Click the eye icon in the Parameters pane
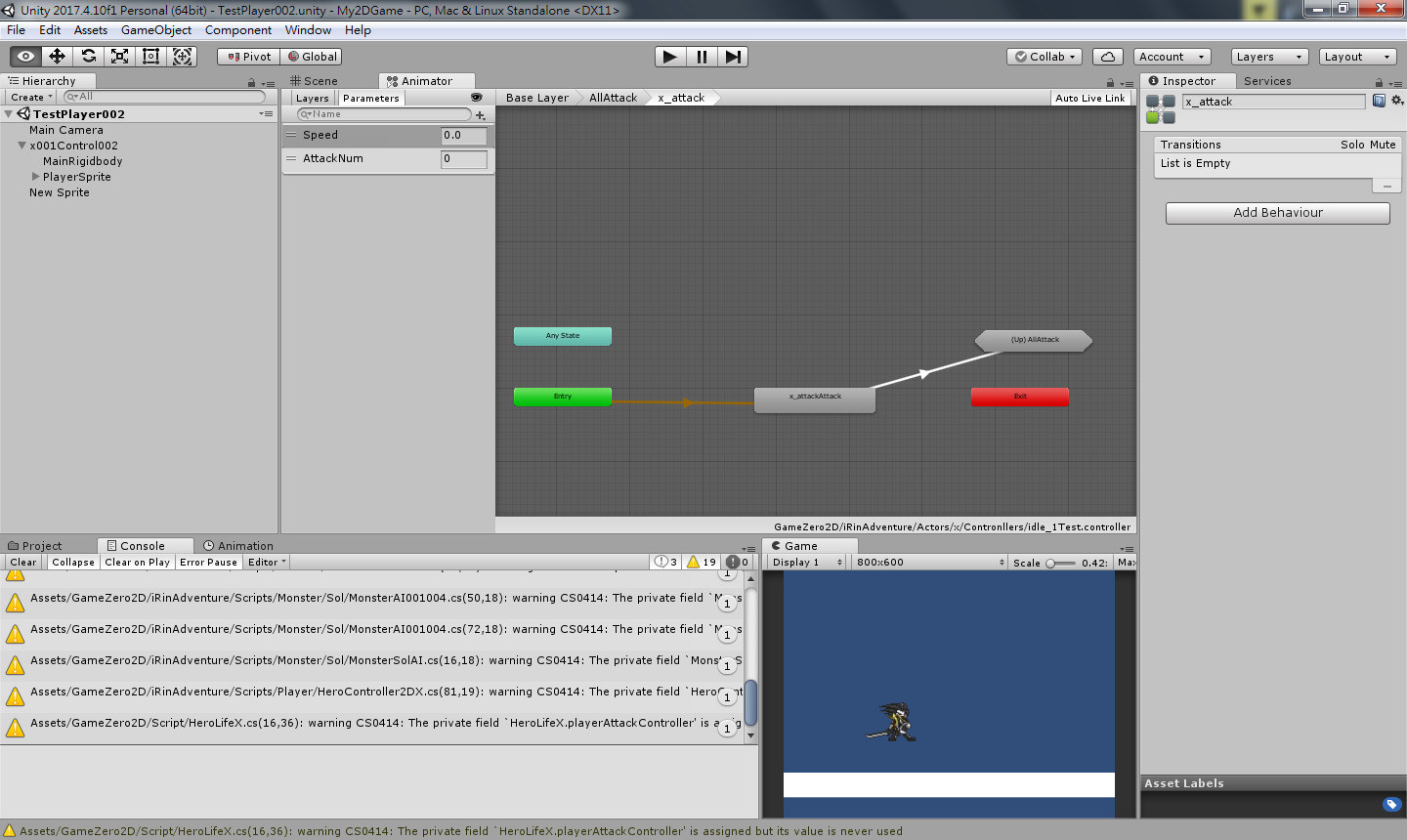This screenshot has height=840, width=1407. 477,98
